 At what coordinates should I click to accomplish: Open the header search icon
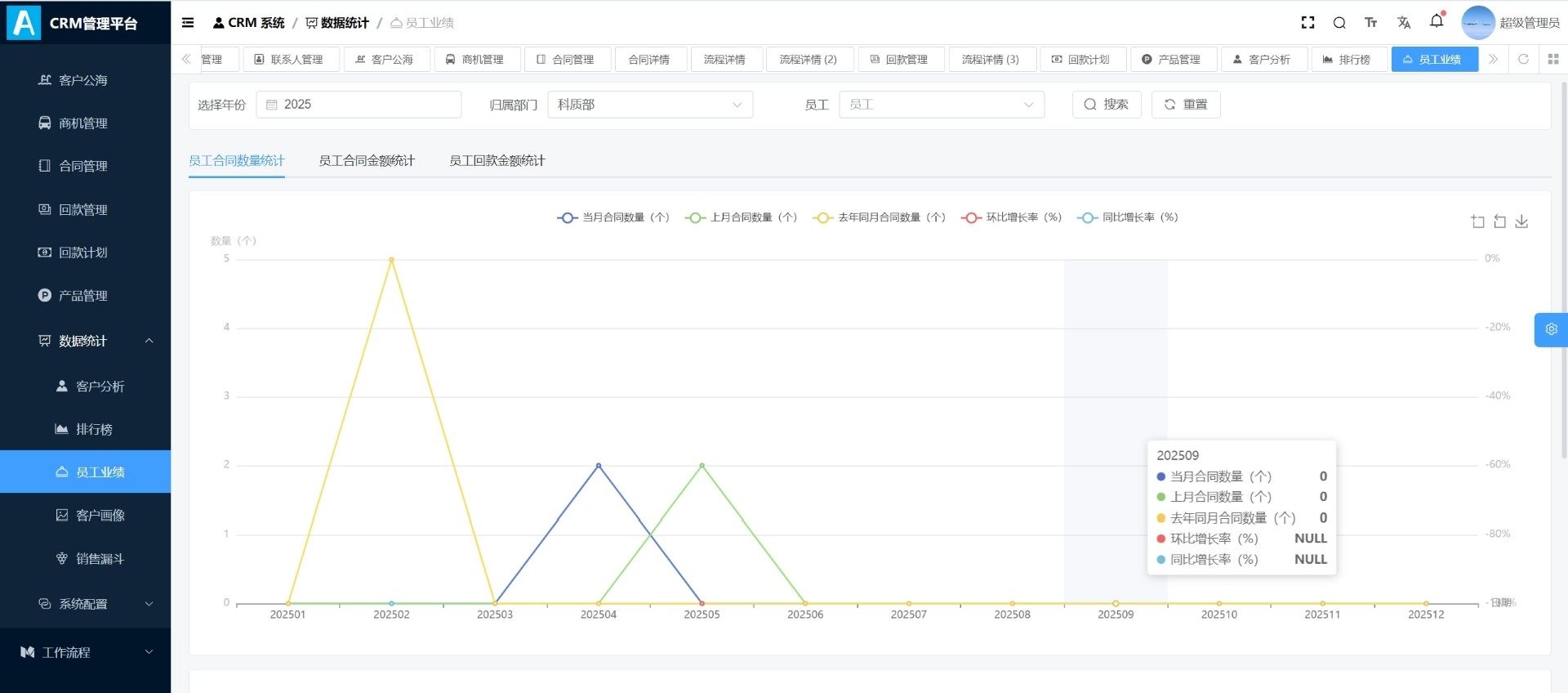1339,23
